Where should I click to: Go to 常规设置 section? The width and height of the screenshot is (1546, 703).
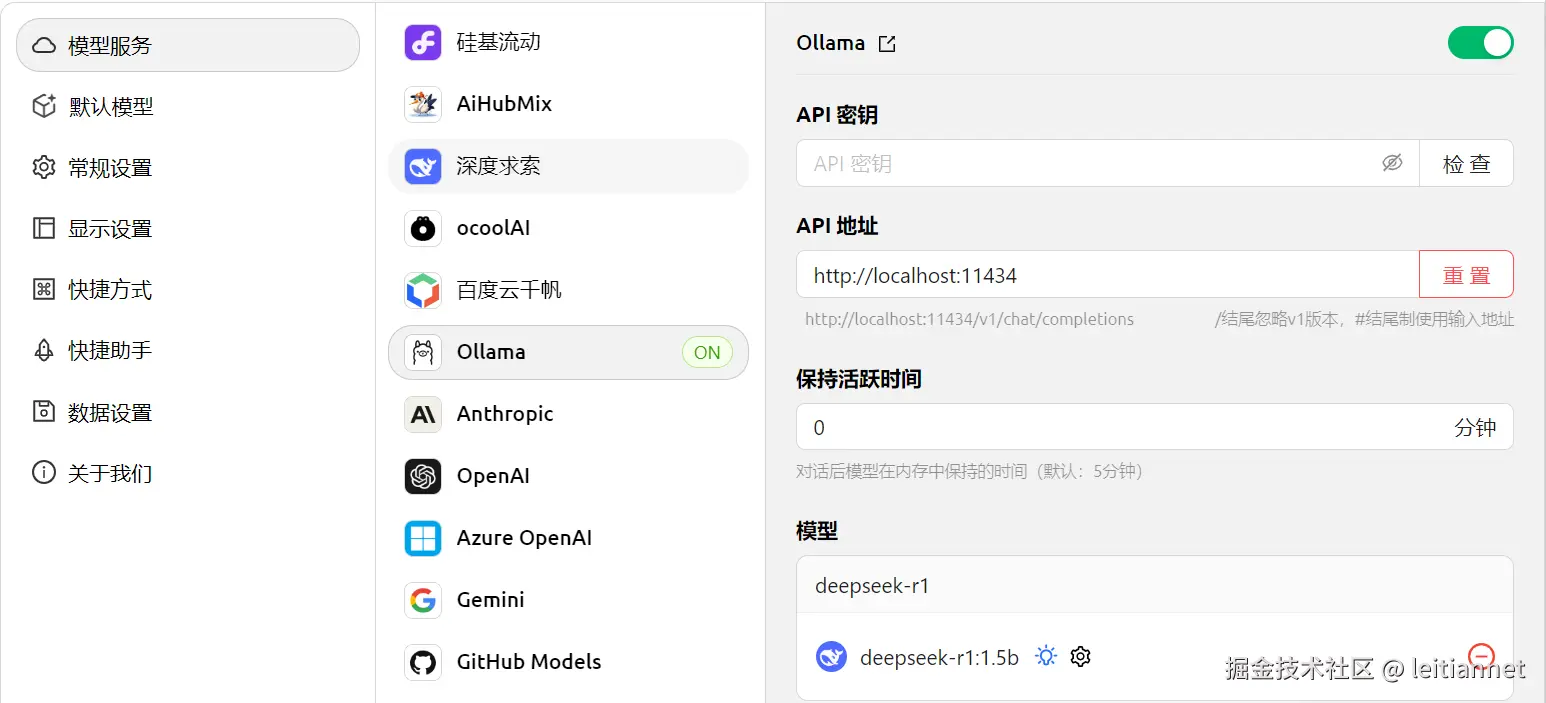coord(188,167)
